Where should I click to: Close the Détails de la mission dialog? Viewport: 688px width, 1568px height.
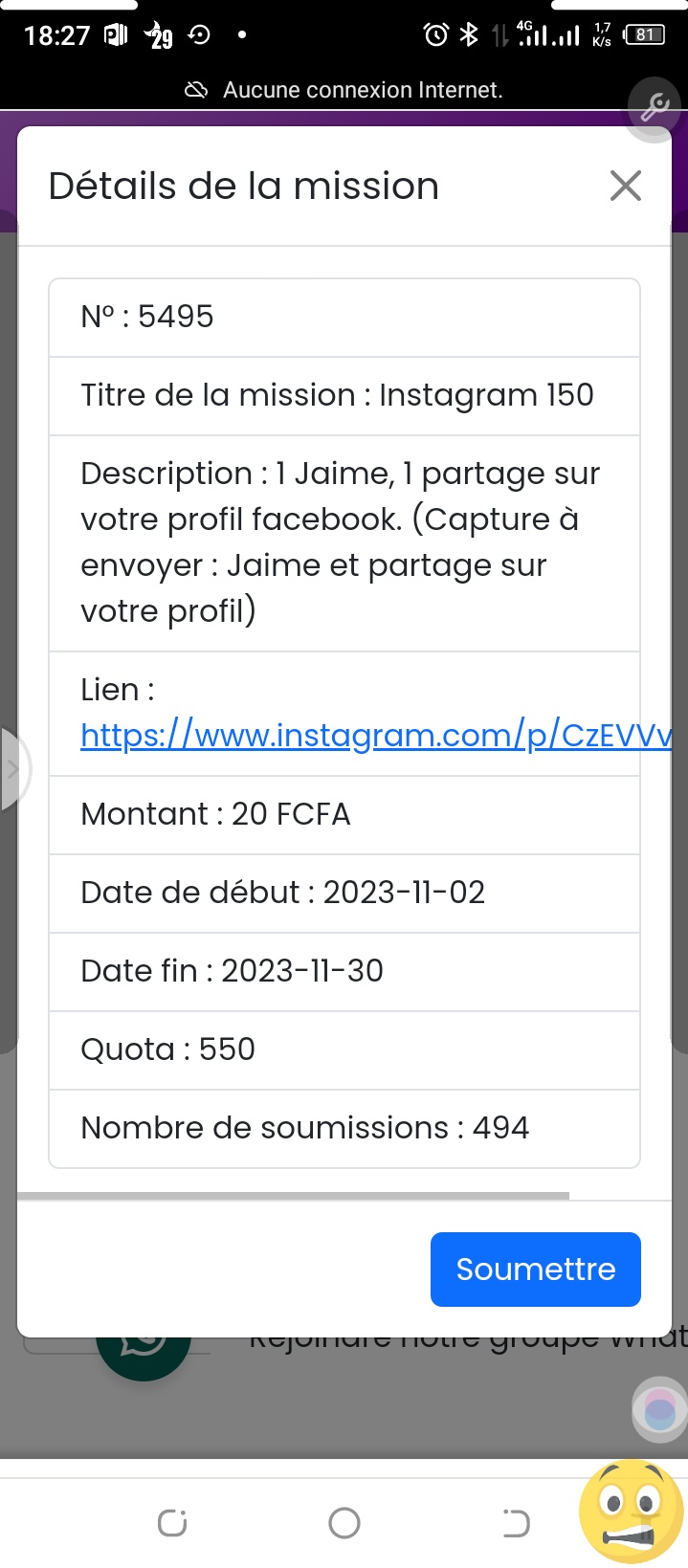click(625, 186)
